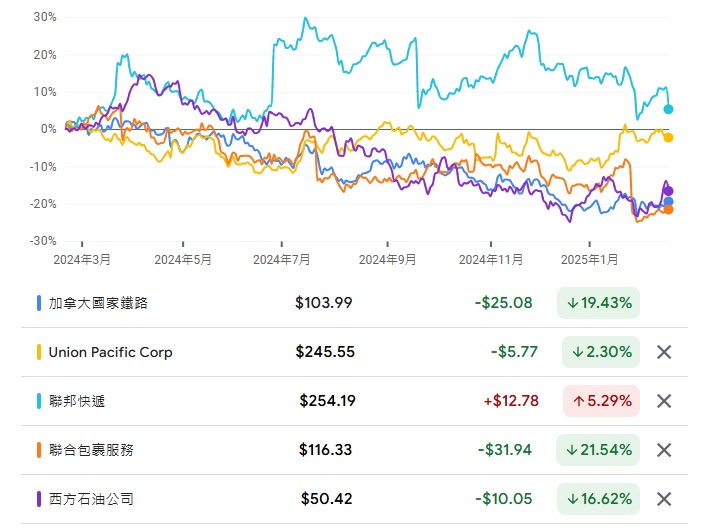Click the -$5.77 change amount
This screenshot has width=708, height=529.
tap(514, 352)
